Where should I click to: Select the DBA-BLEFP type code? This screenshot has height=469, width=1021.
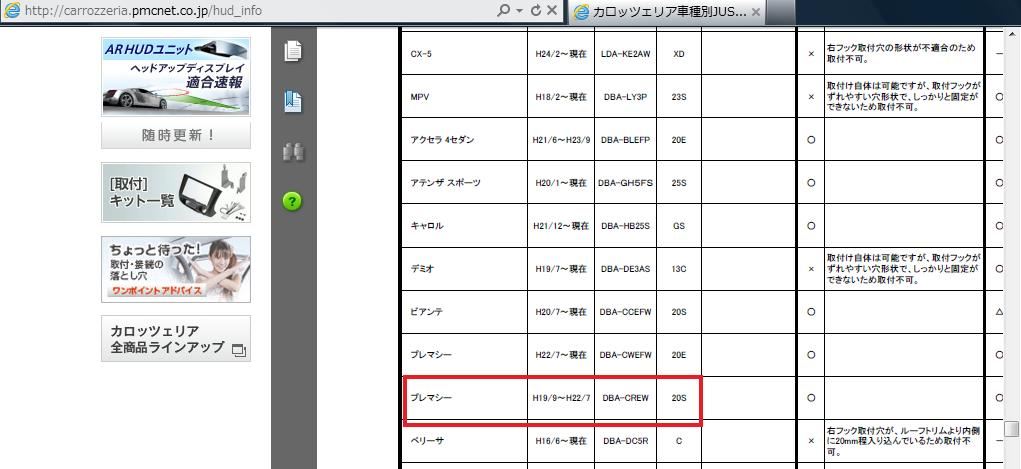(x=626, y=139)
